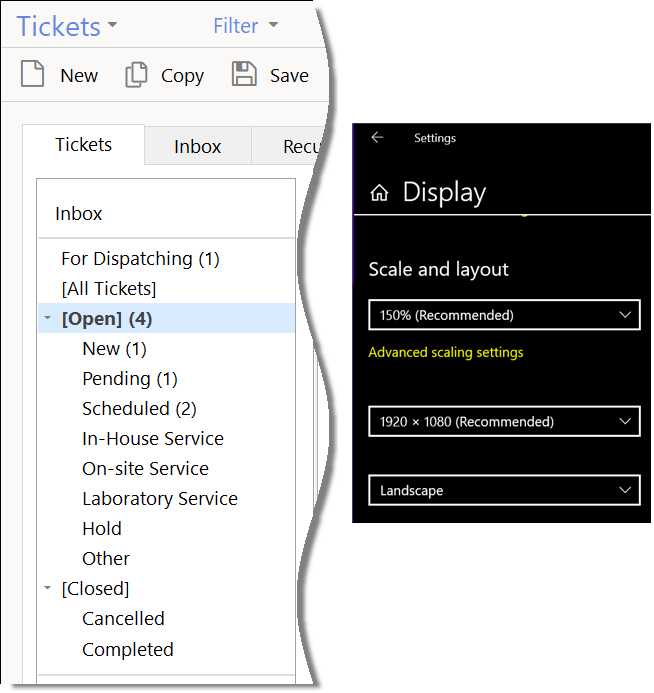Screen dimensions: 654x693
Task: Open the 150% scale dropdown
Action: (x=504, y=315)
